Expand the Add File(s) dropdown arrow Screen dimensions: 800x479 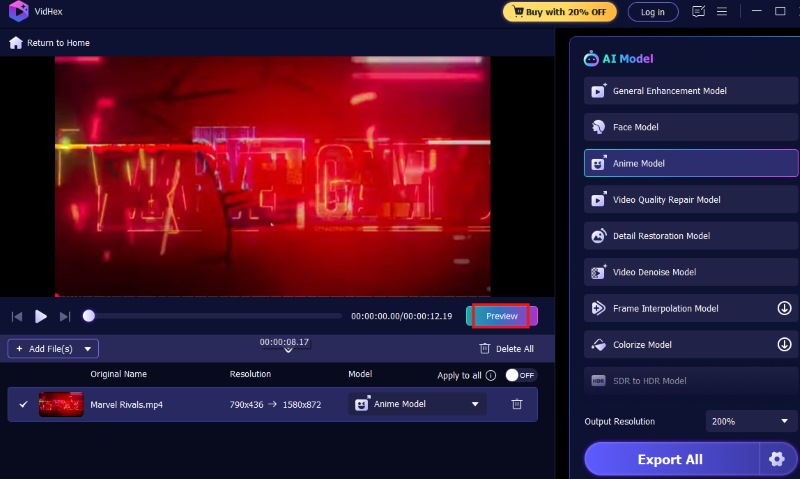pos(88,349)
